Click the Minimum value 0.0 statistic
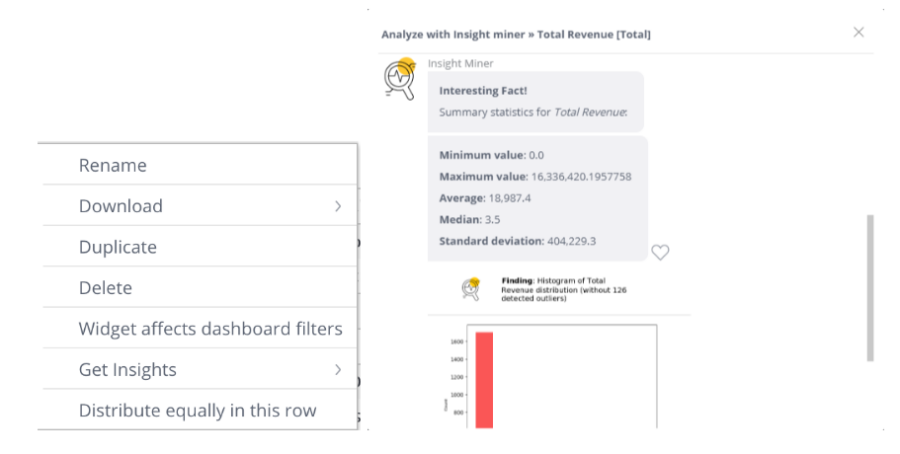The width and height of the screenshot is (900, 454). coord(491,155)
